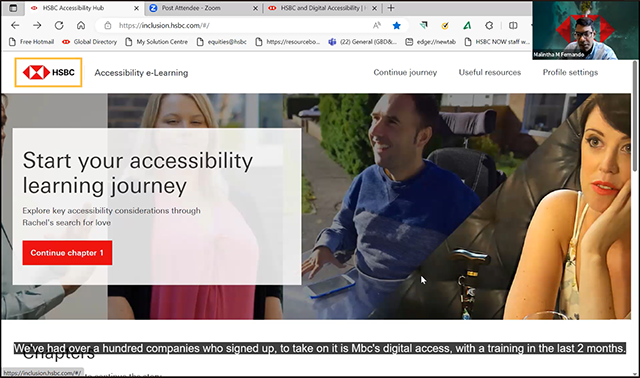Image resolution: width=640 pixels, height=378 pixels.
Task: Open the Profile settings menu item
Action: pos(570,72)
